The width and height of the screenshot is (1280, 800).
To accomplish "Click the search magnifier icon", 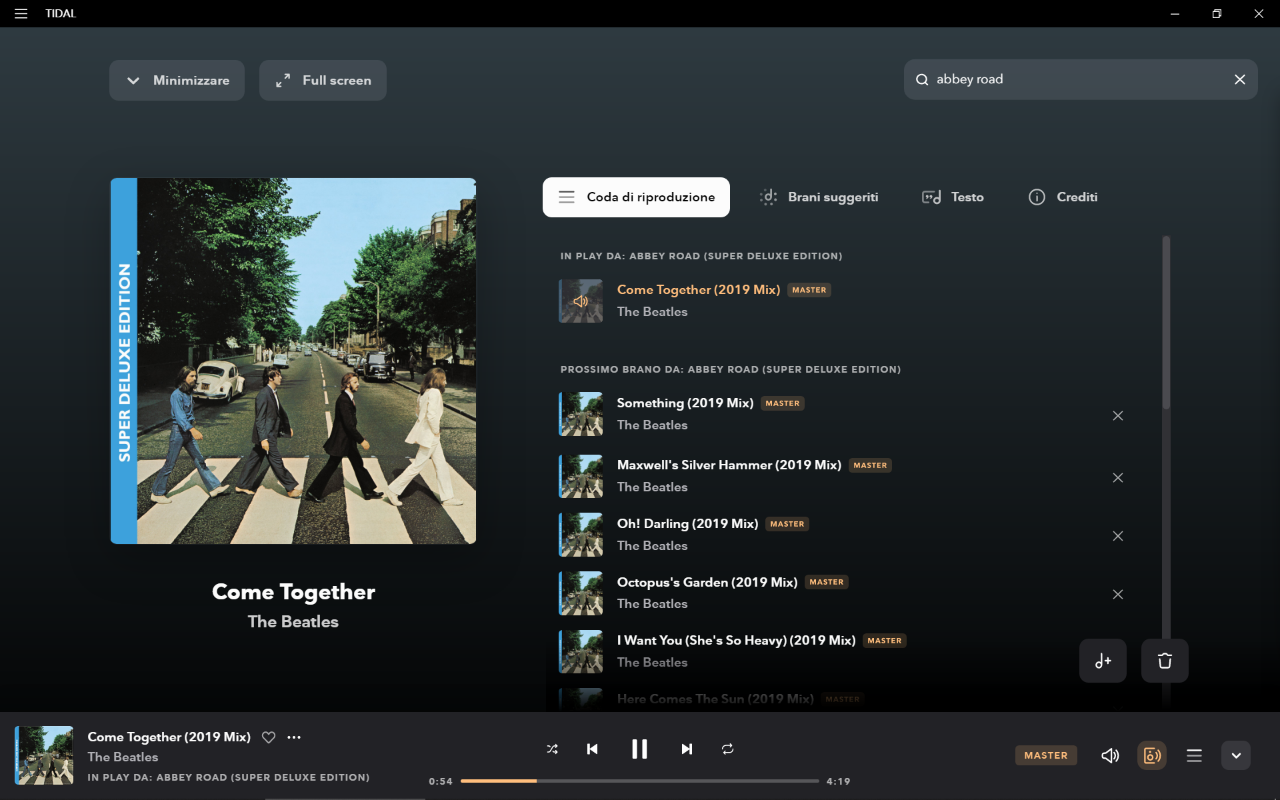I will [x=922, y=79].
